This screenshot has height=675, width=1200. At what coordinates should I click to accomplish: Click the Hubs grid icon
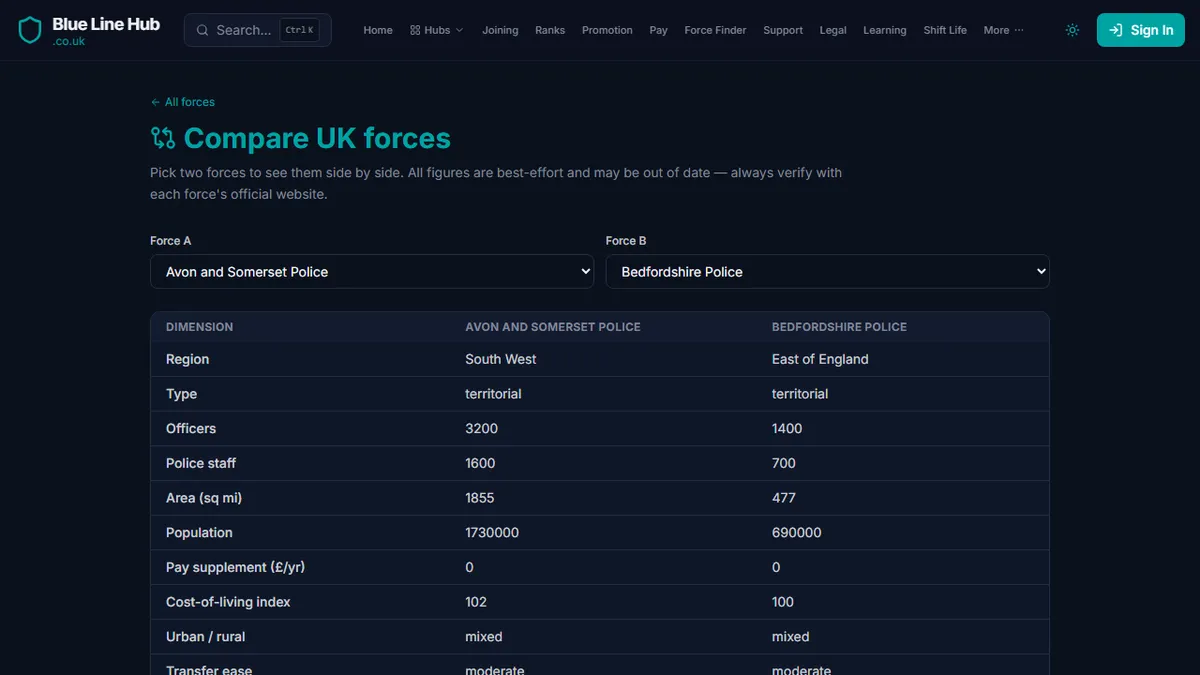click(x=415, y=30)
